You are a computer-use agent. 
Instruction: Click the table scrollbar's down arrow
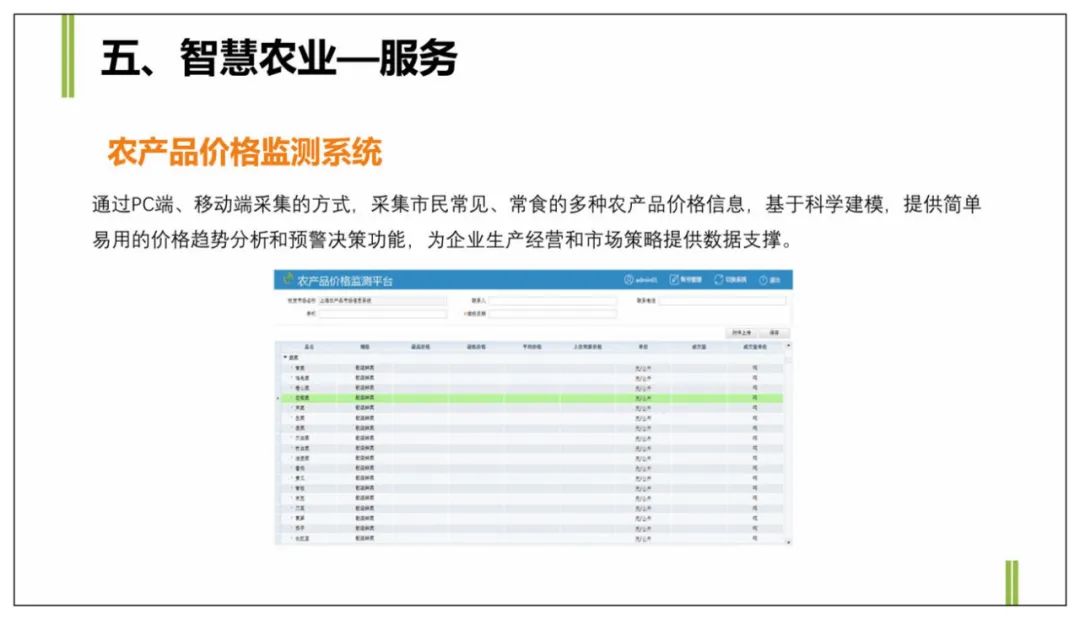pos(788,541)
